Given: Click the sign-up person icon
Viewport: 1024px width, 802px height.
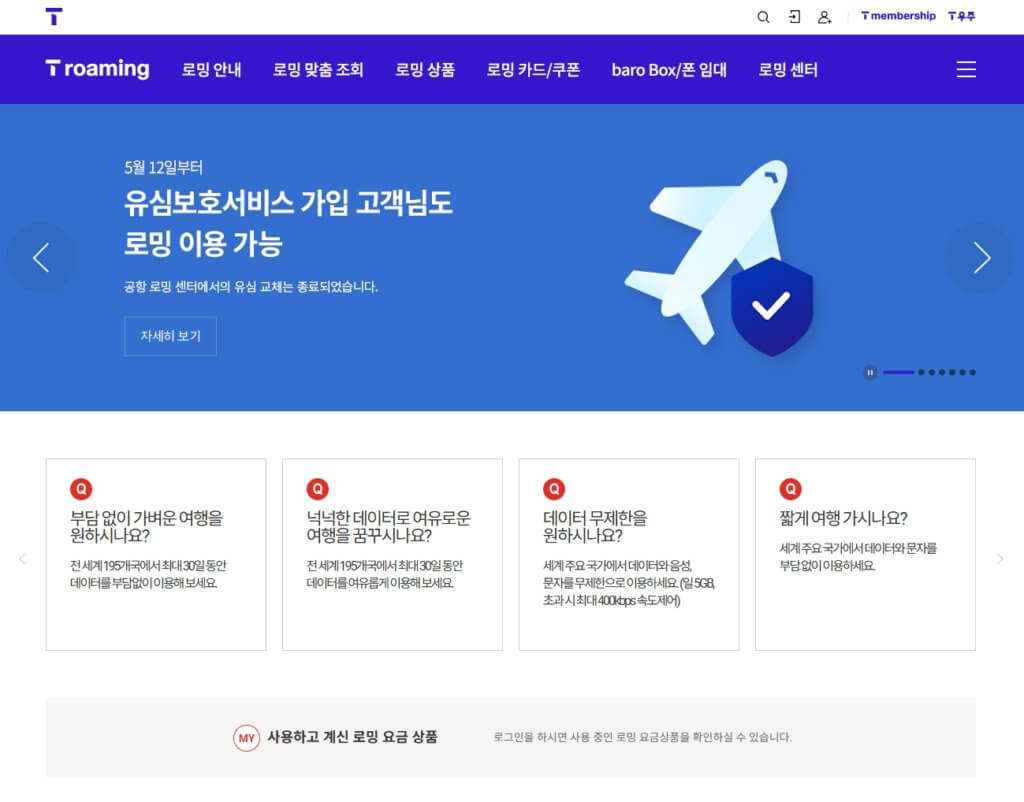Looking at the screenshot, I should pos(824,17).
